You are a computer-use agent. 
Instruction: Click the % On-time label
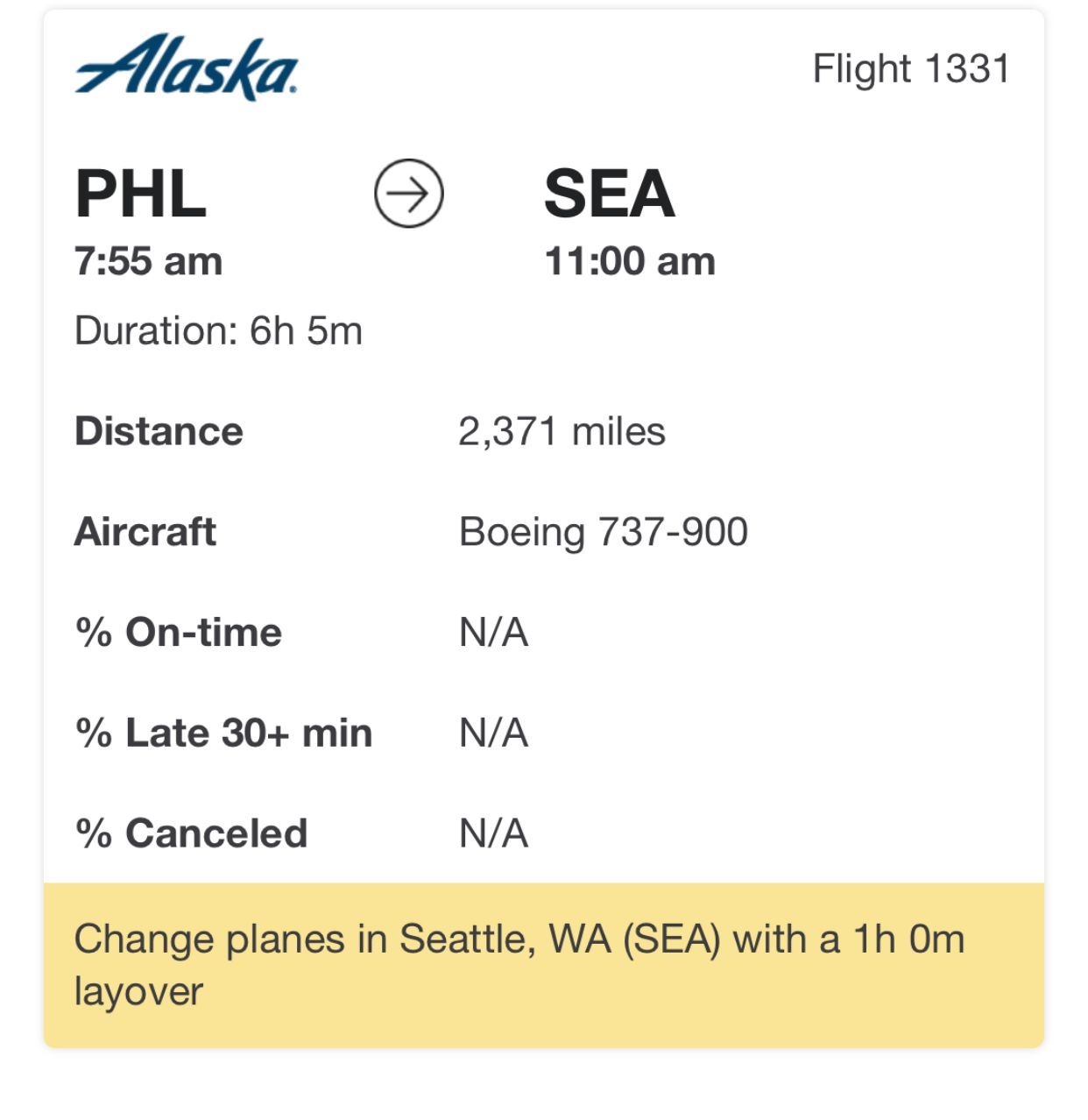(179, 633)
